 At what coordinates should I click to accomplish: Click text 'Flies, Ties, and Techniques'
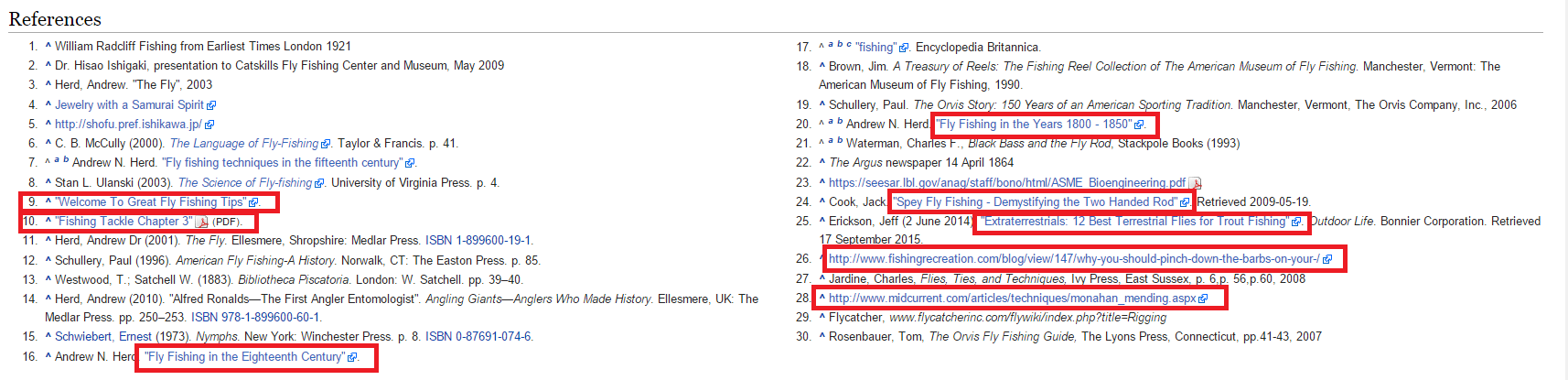tap(993, 279)
